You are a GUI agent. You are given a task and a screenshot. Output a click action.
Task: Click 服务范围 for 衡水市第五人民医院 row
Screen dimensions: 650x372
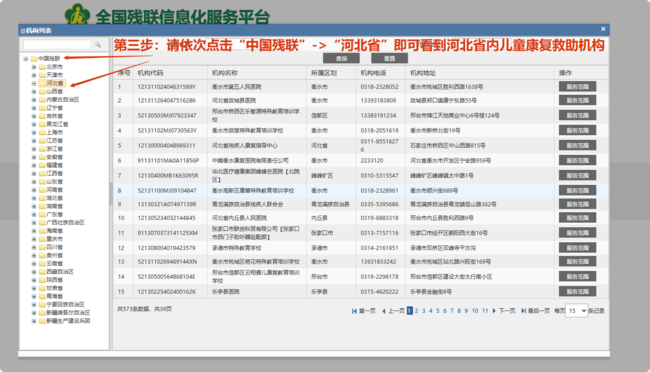click(x=577, y=87)
